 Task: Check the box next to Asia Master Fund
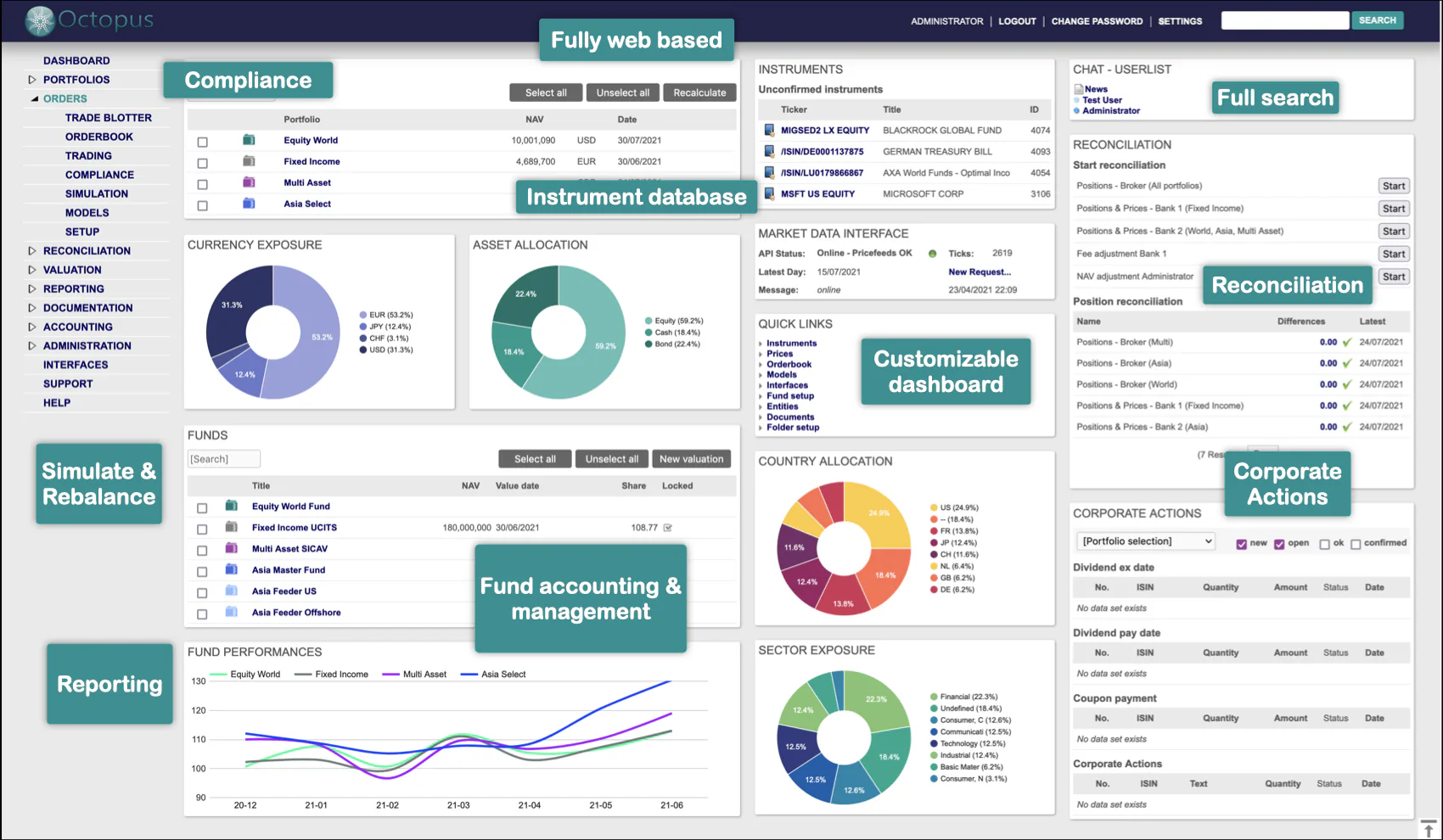201,570
